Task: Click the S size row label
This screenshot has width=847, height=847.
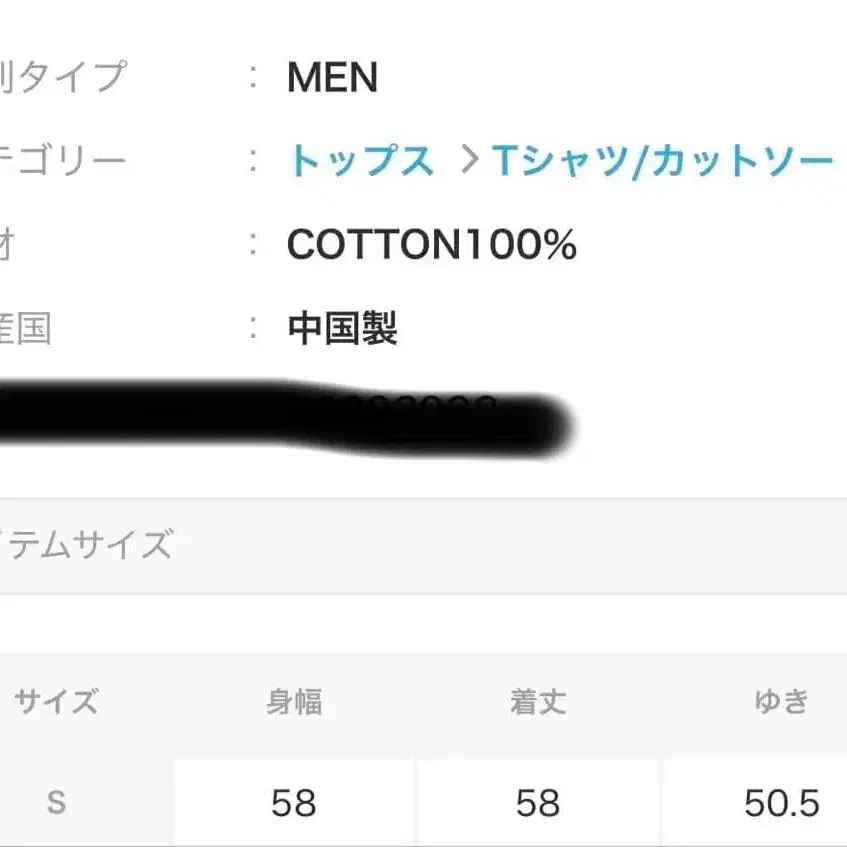Action: (56, 802)
